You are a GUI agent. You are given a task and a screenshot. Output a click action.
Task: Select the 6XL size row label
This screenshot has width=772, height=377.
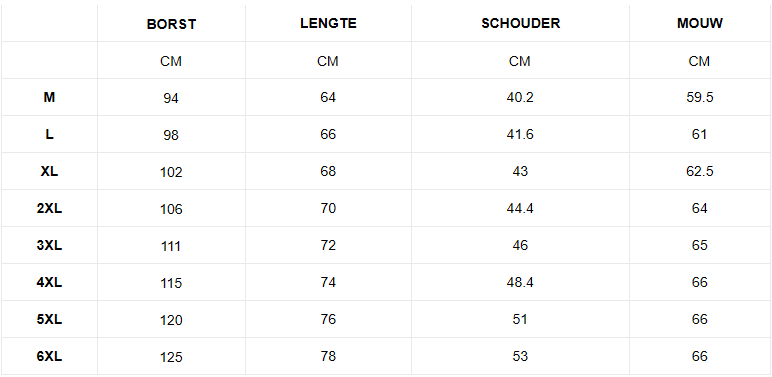pos(49,356)
